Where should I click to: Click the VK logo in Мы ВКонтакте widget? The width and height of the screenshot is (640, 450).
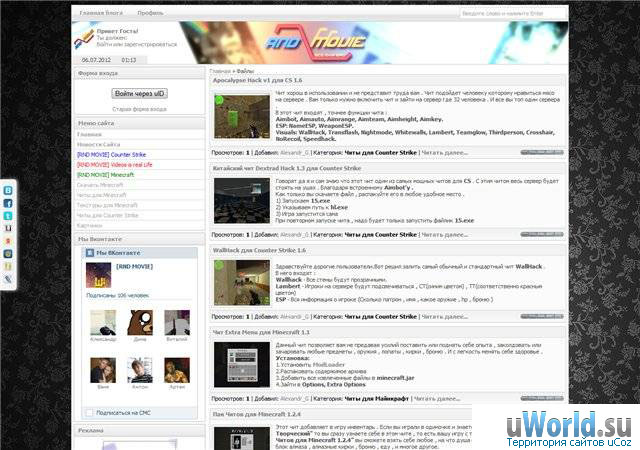(89, 253)
